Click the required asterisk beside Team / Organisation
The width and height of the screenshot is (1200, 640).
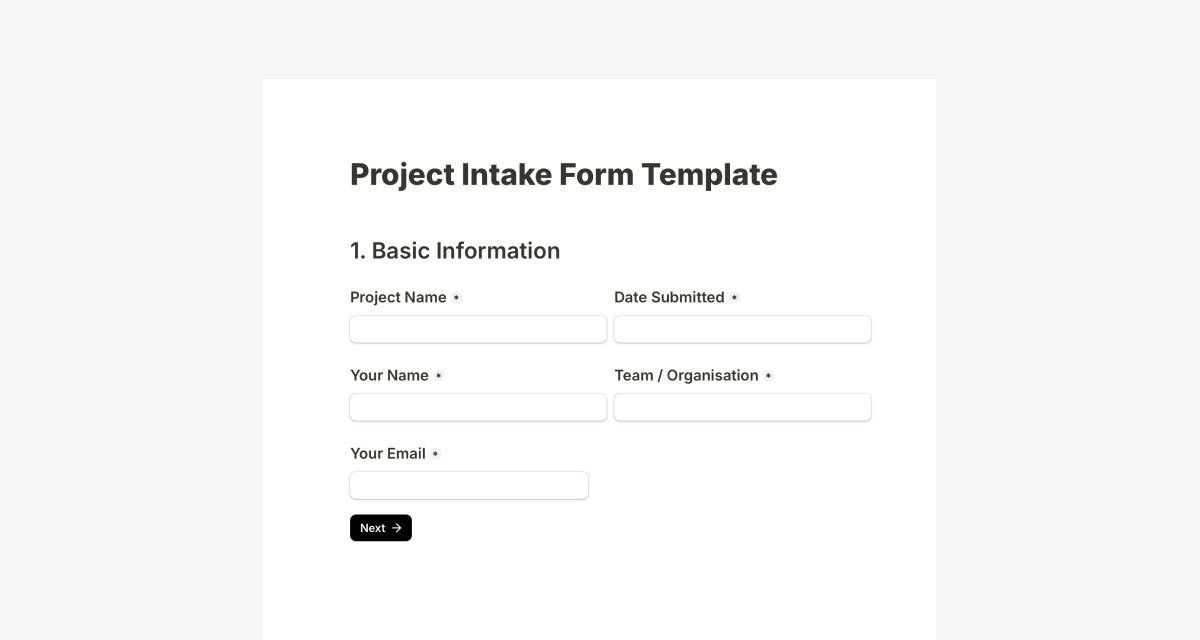click(x=768, y=374)
